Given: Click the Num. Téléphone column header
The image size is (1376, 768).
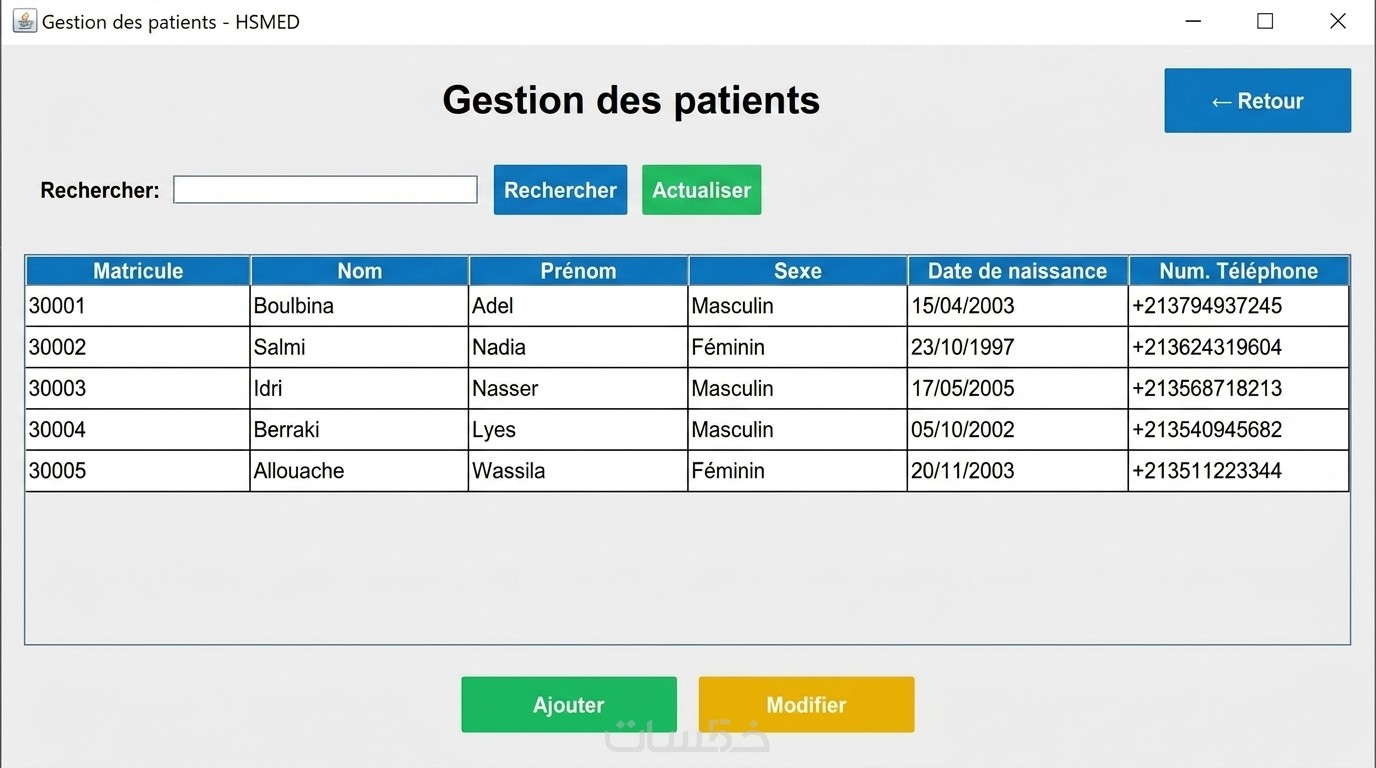Looking at the screenshot, I should [1238, 271].
